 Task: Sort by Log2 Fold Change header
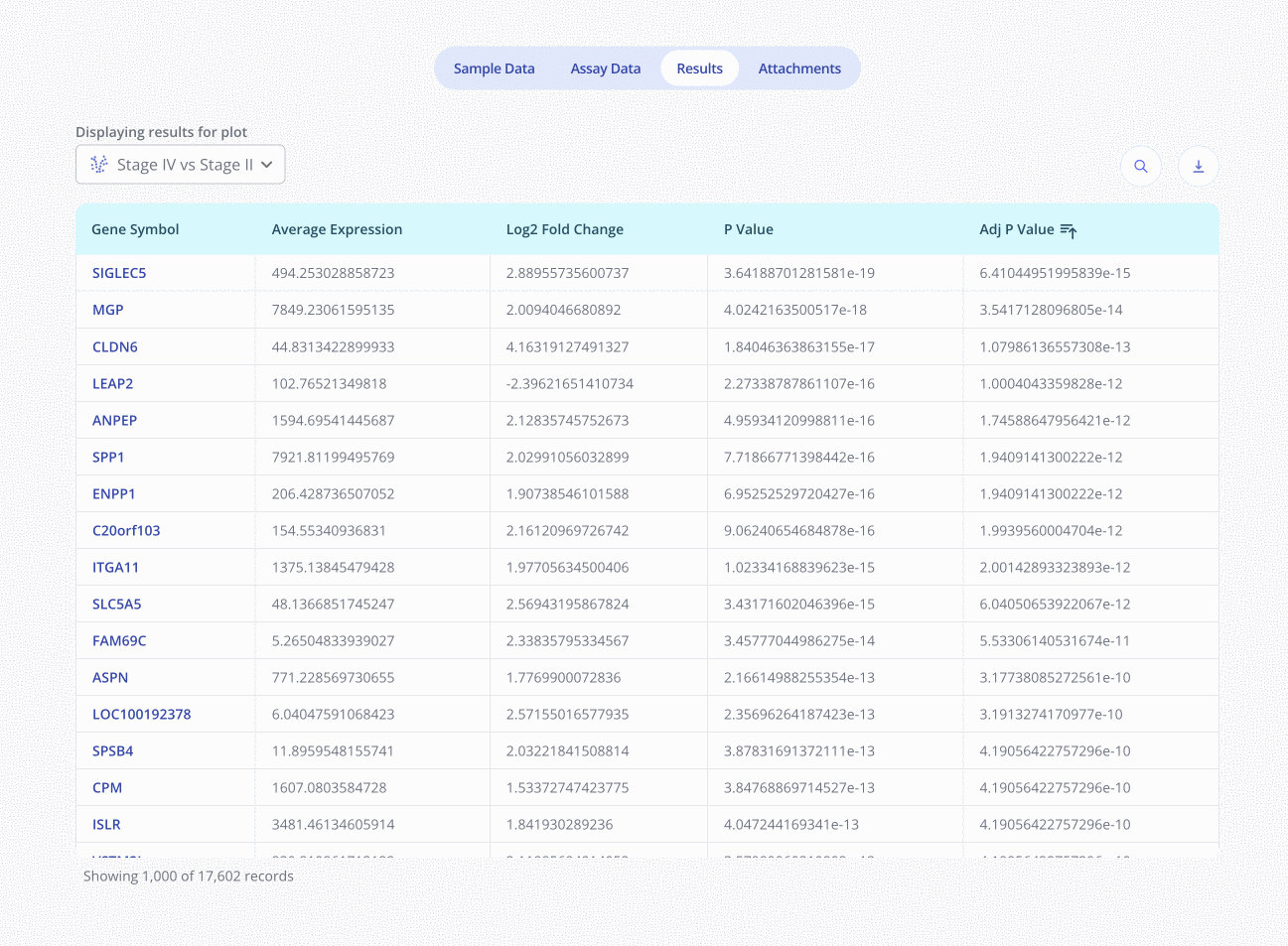pyautogui.click(x=564, y=229)
